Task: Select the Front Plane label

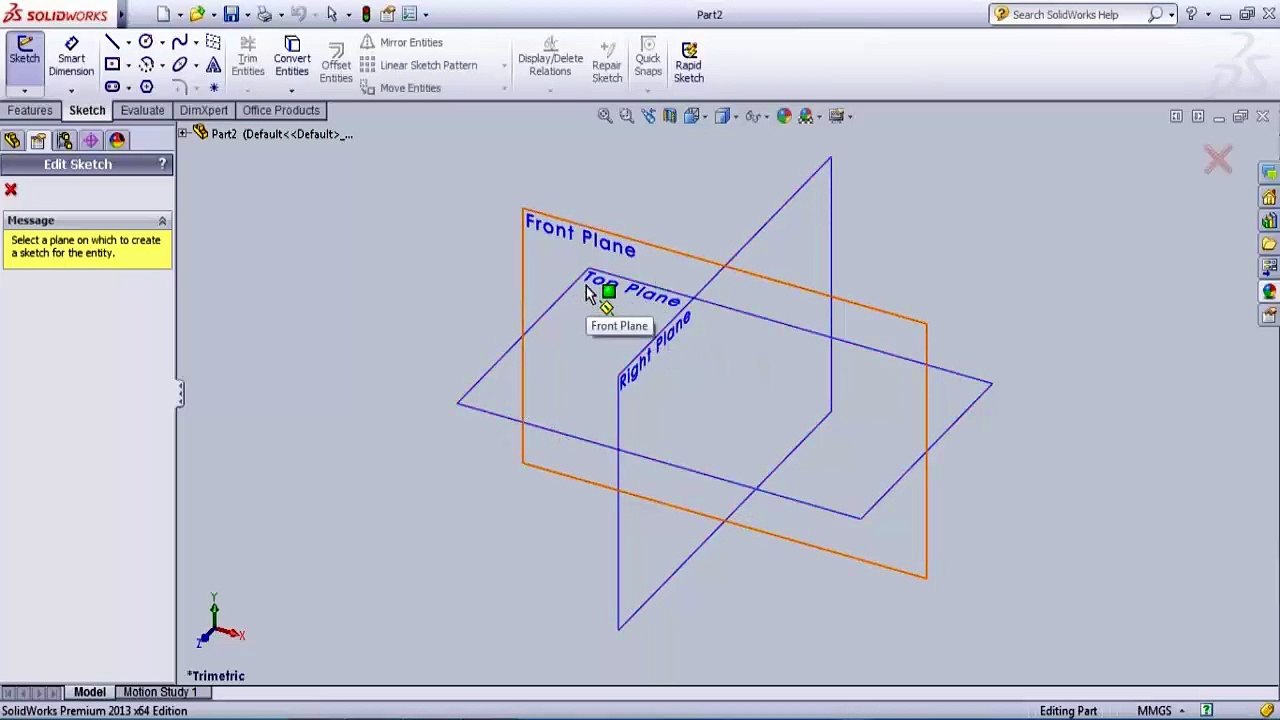Action: click(x=580, y=235)
